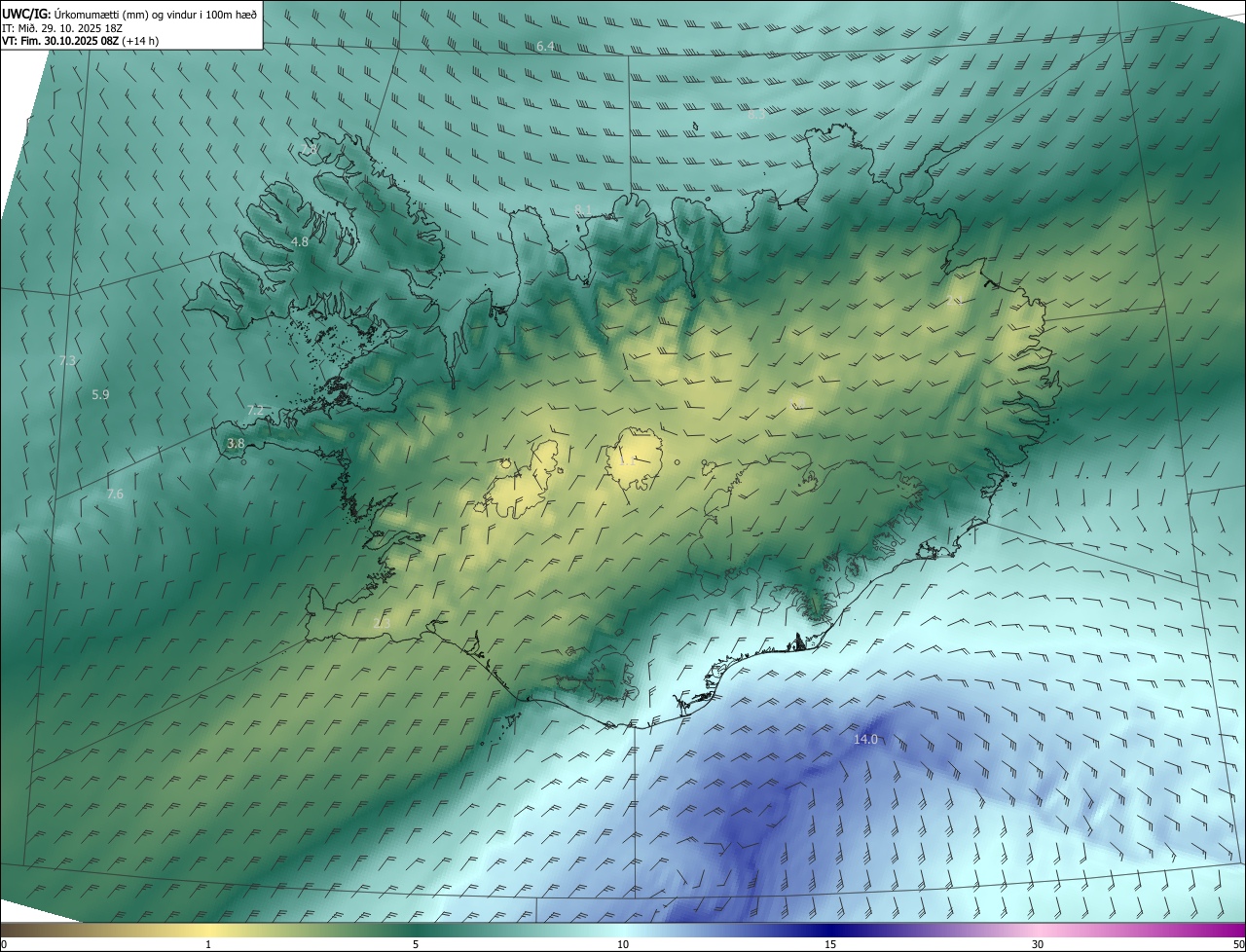Click the 5.9 value label on the map
Screen dimensions: 1246x952
point(100,395)
